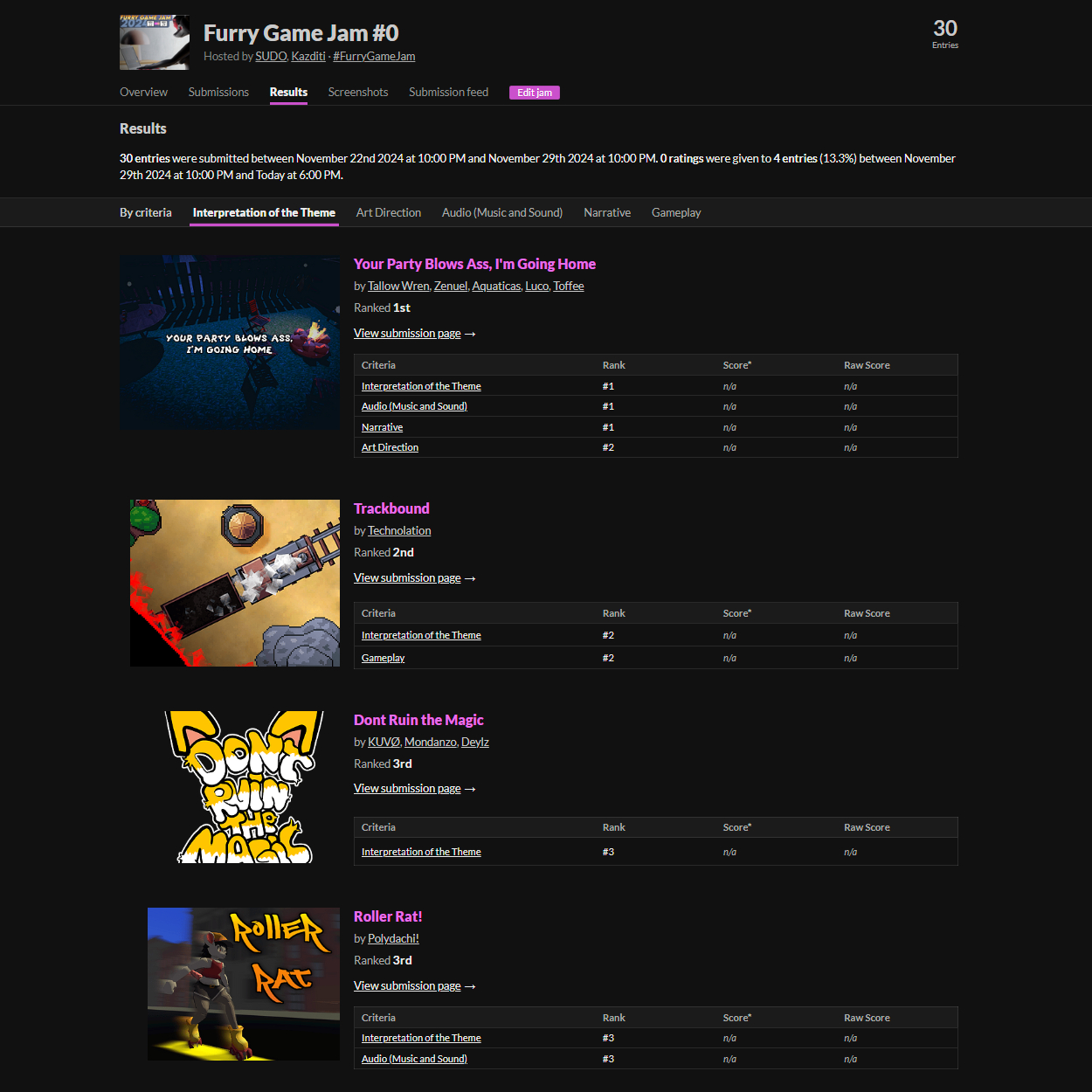Screen dimensions: 1092x1092
Task: Select the Audio (Music and Sound) criteria tab
Action: pyautogui.click(x=501, y=212)
